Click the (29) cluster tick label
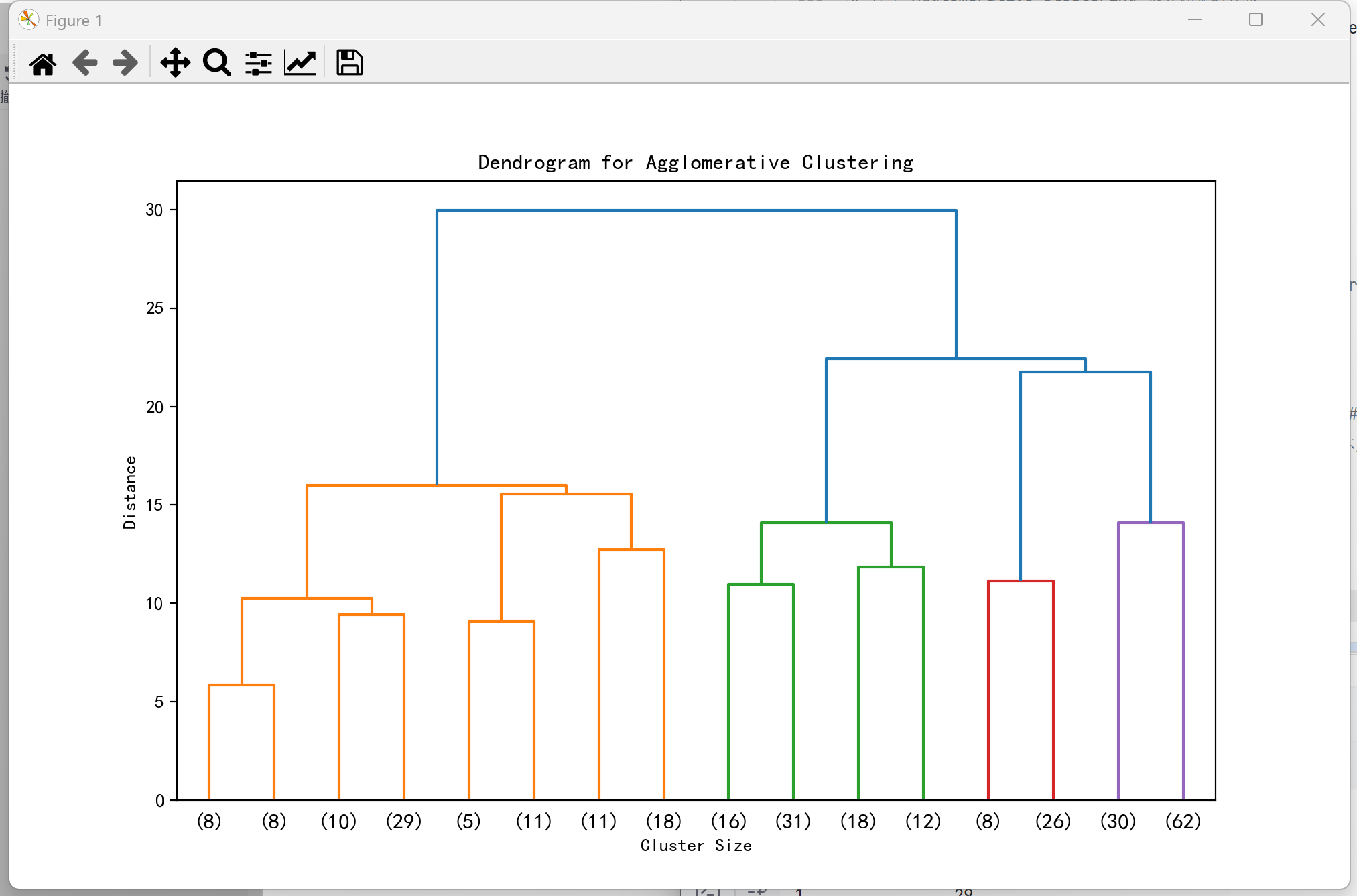 click(403, 821)
